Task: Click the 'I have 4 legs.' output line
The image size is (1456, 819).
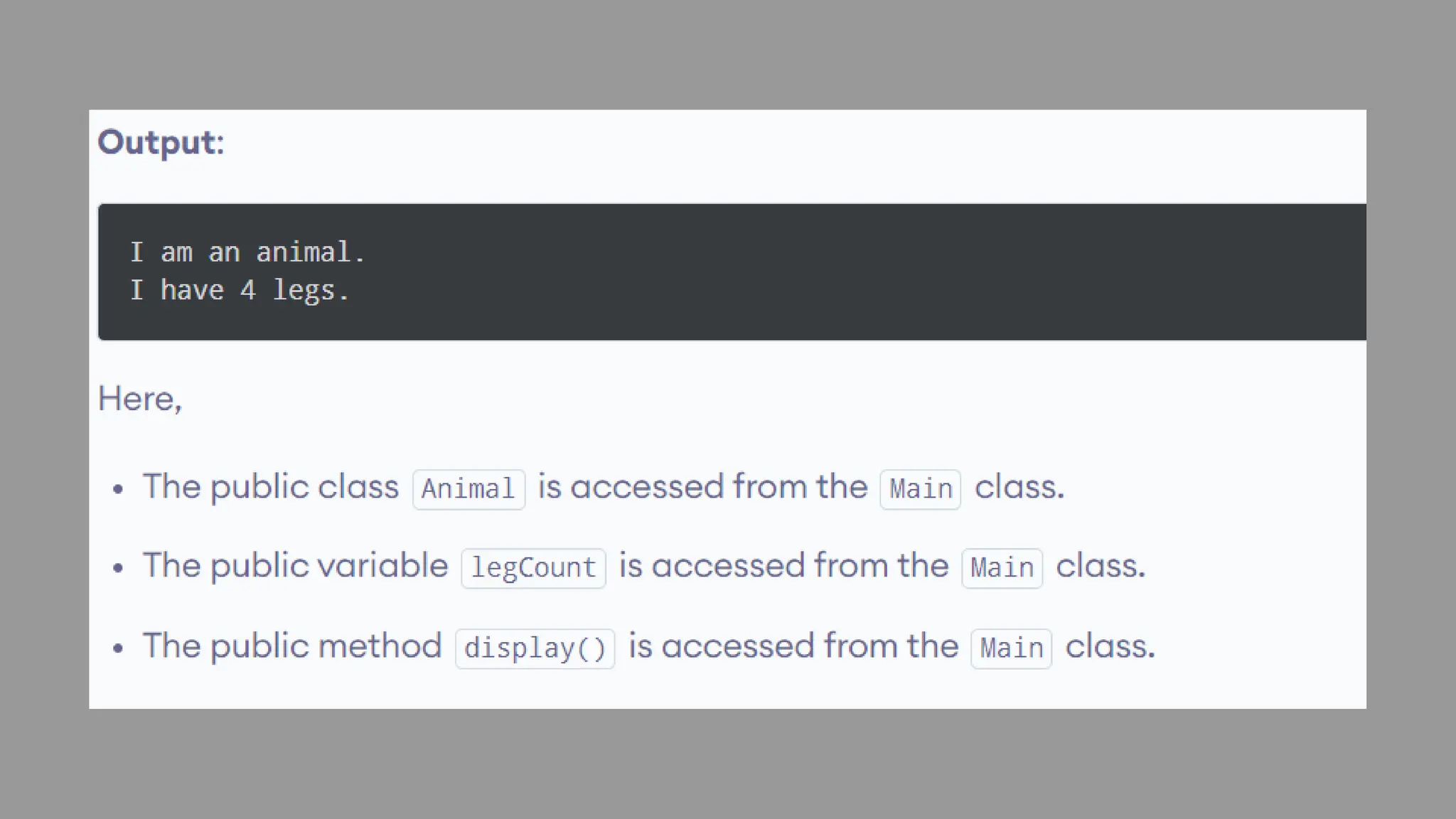Action: [x=240, y=290]
